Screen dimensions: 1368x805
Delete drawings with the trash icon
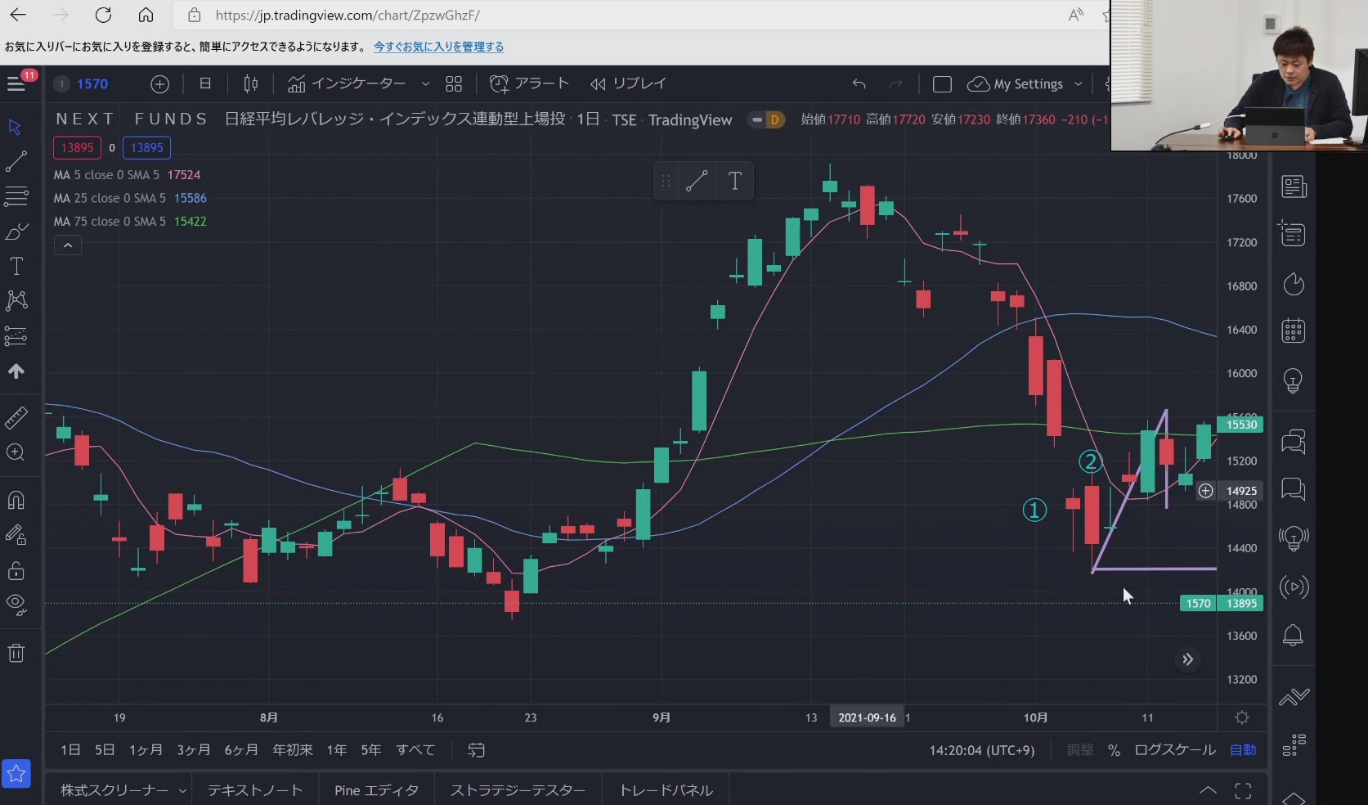tap(16, 653)
